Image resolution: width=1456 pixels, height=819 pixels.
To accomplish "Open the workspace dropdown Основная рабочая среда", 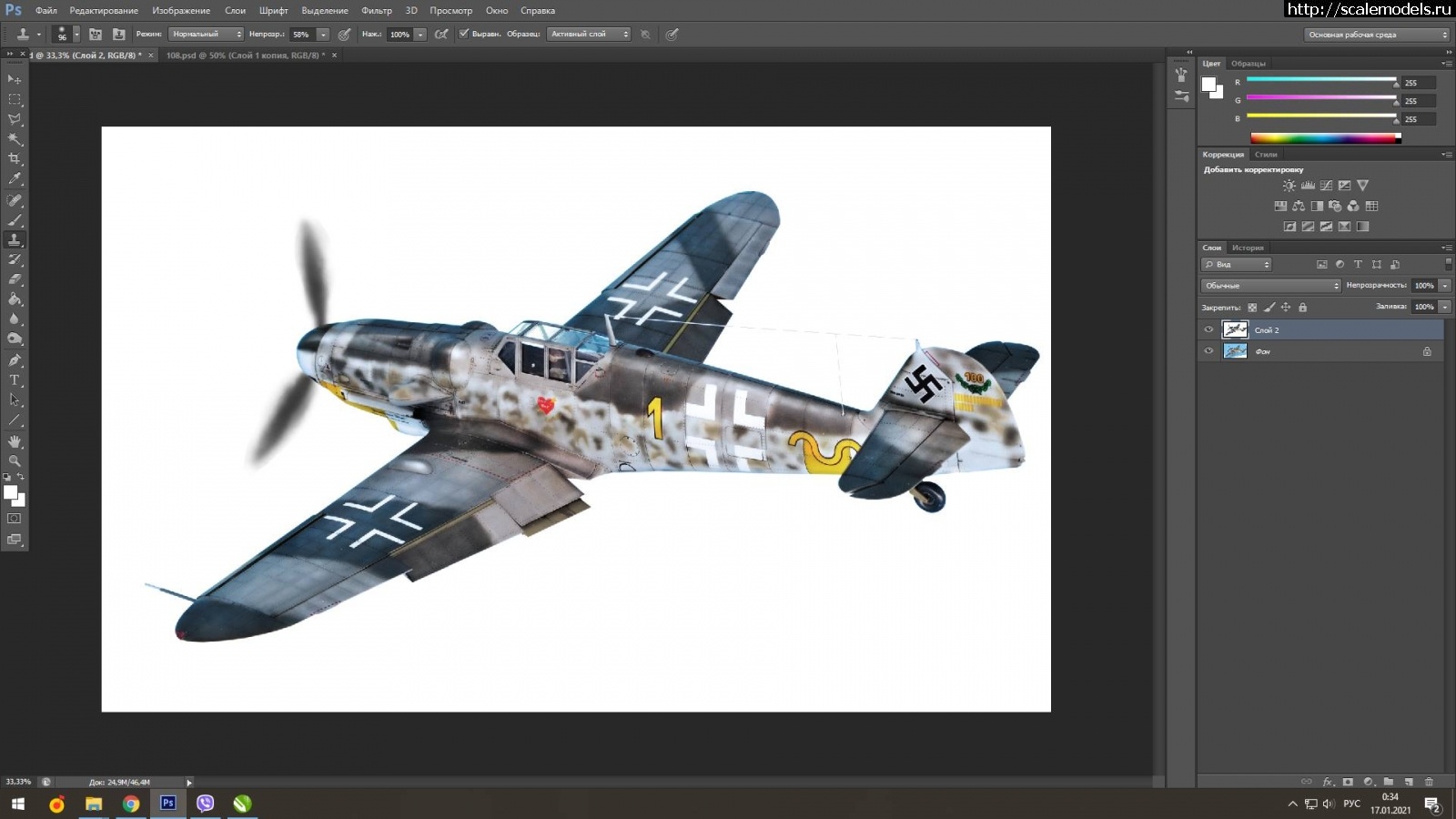I will coord(1377,35).
